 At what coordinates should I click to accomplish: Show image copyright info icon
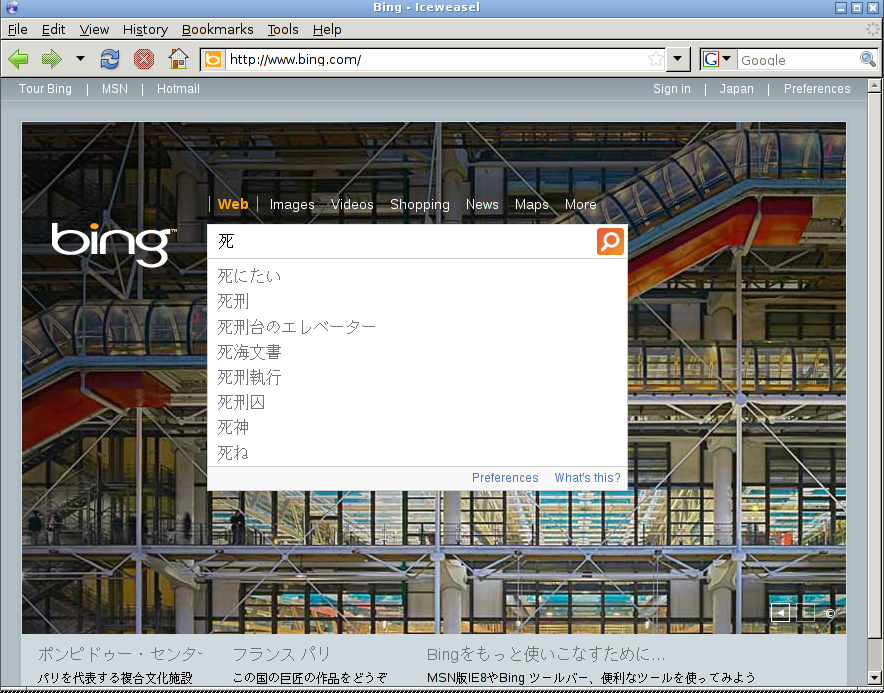[x=830, y=613]
